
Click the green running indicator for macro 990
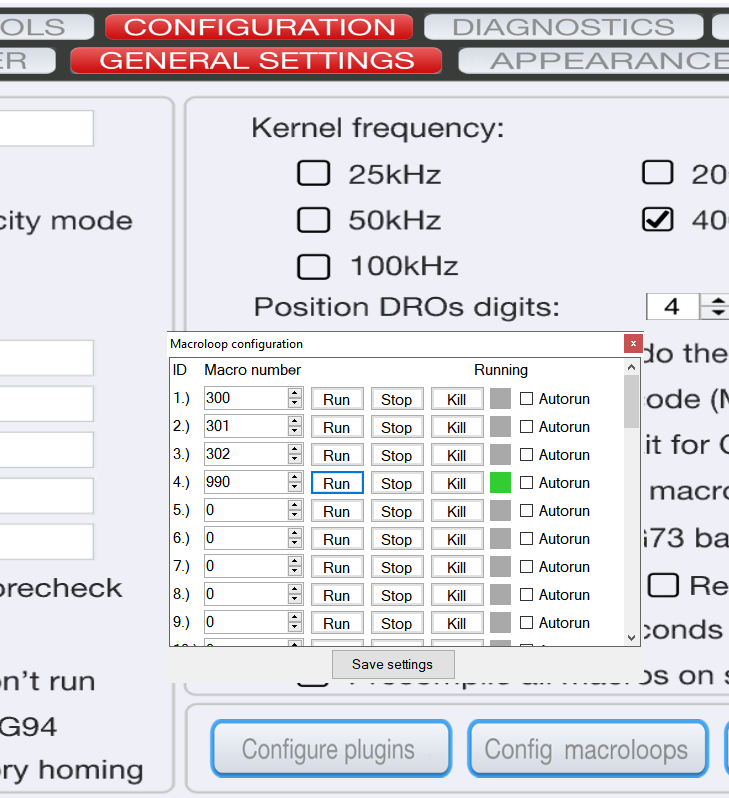[500, 483]
